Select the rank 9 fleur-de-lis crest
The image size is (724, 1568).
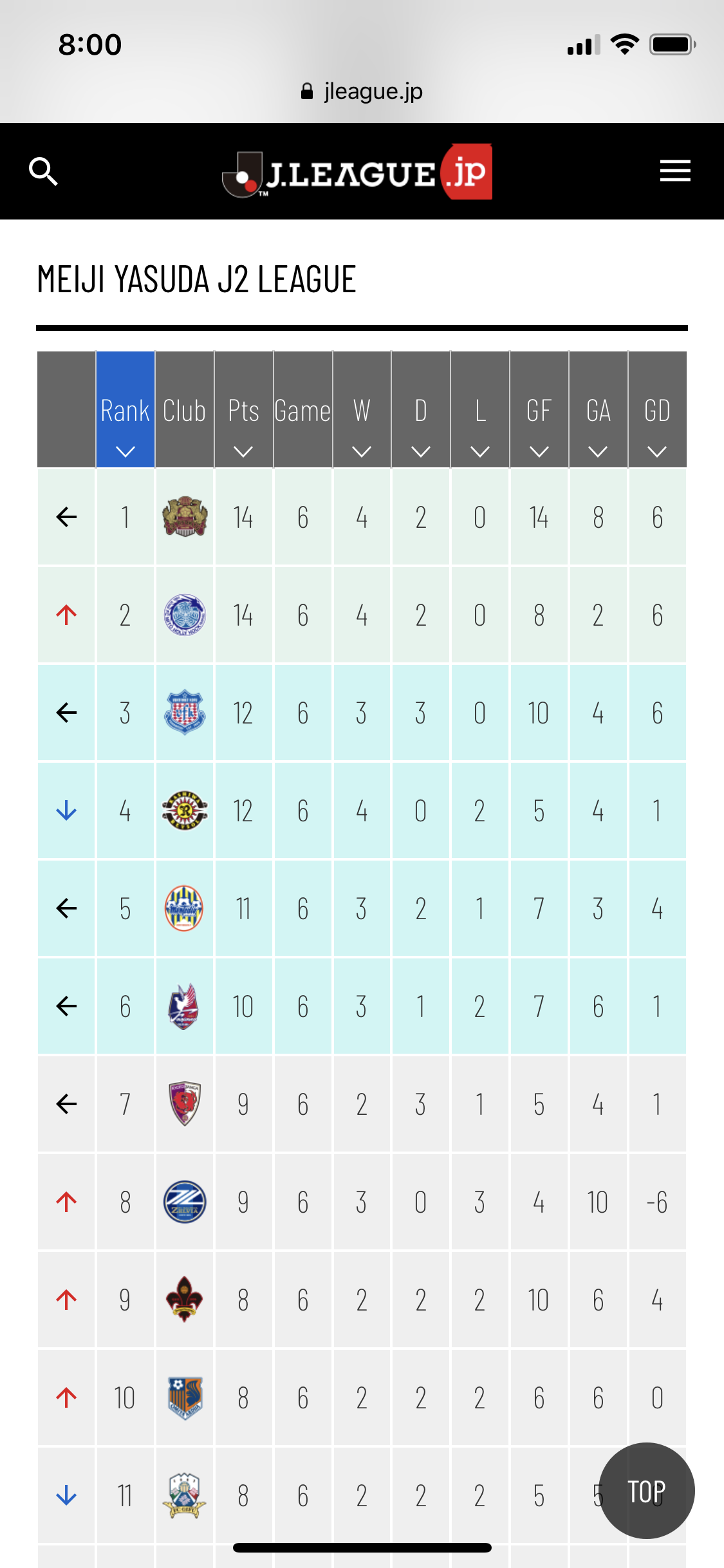tap(185, 1300)
